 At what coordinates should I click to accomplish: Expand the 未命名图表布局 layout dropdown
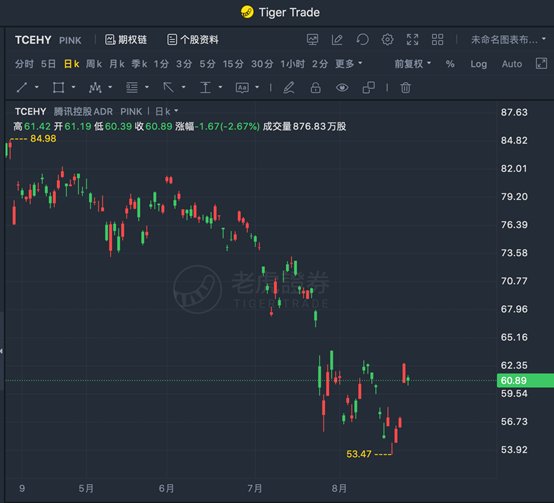point(508,40)
